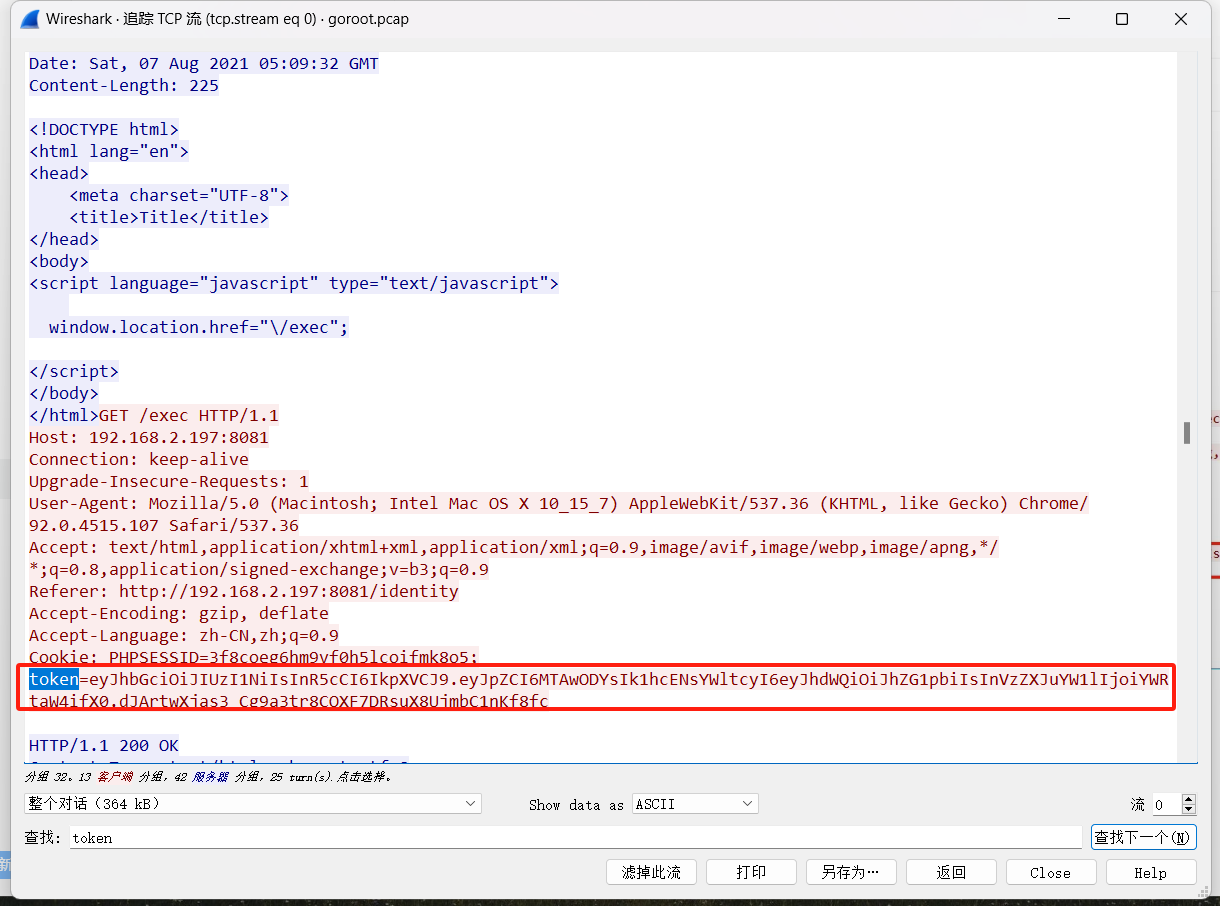Screen dimensions: 1220x906
Task: Click the Filter Out This Stream (滤掉此流) button
Action: [651, 872]
